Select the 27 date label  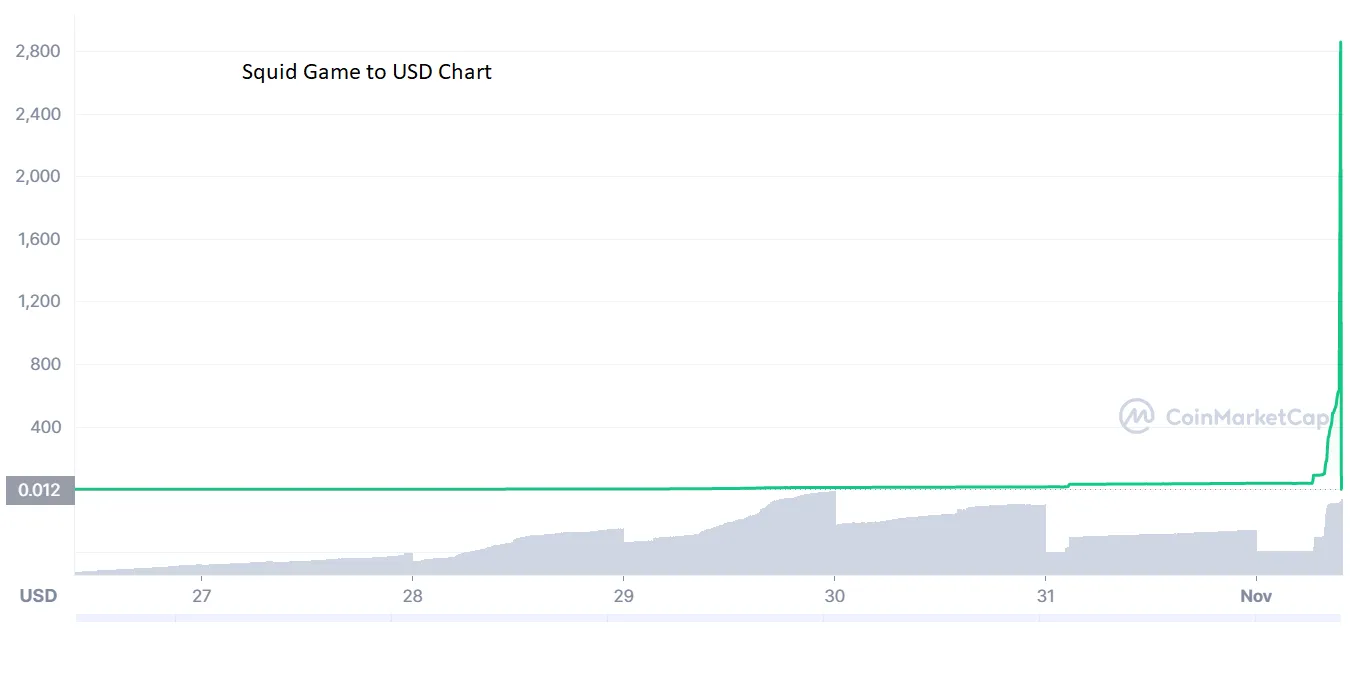[202, 595]
